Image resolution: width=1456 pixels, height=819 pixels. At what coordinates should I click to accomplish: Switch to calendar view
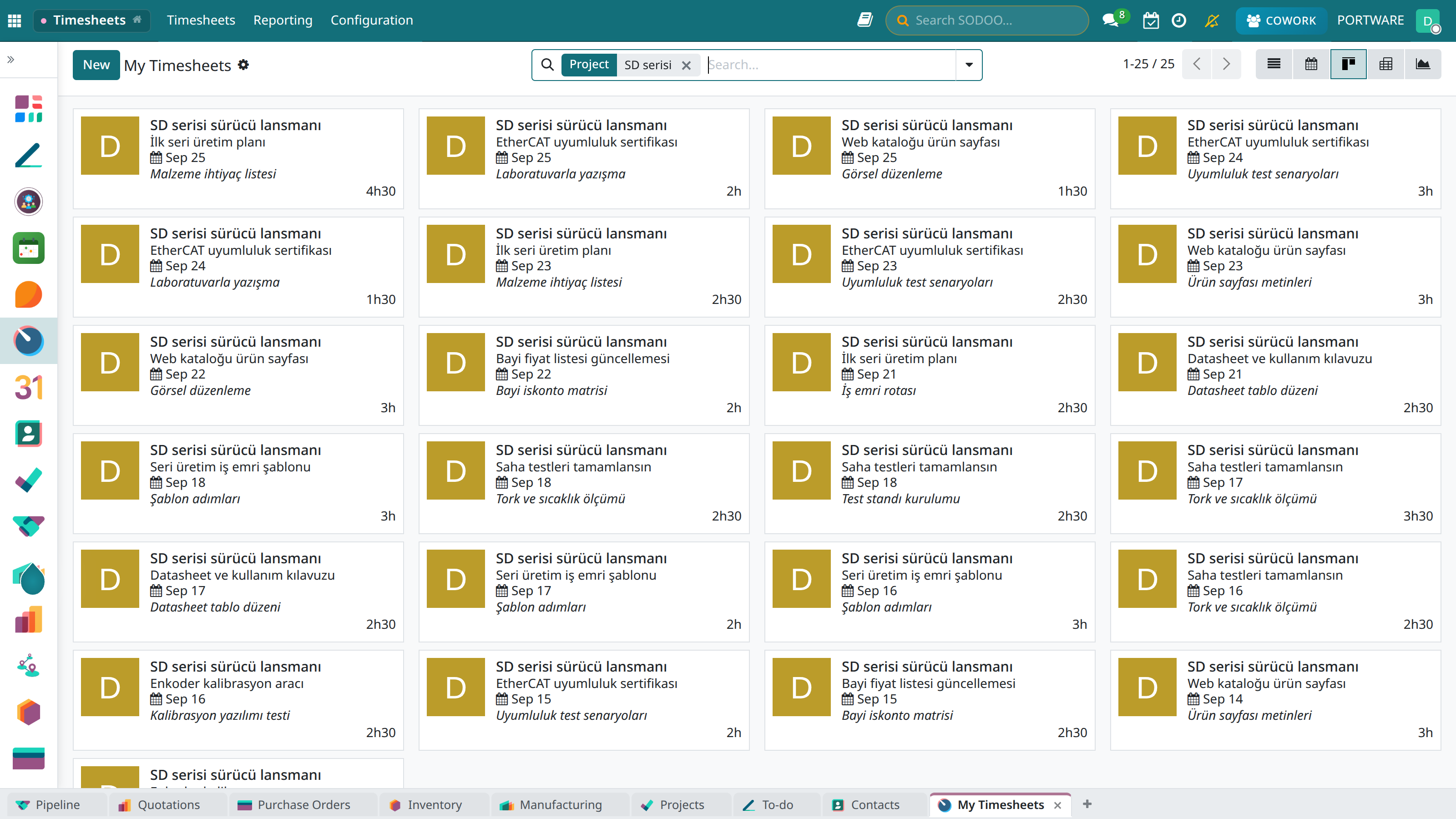tap(1311, 64)
